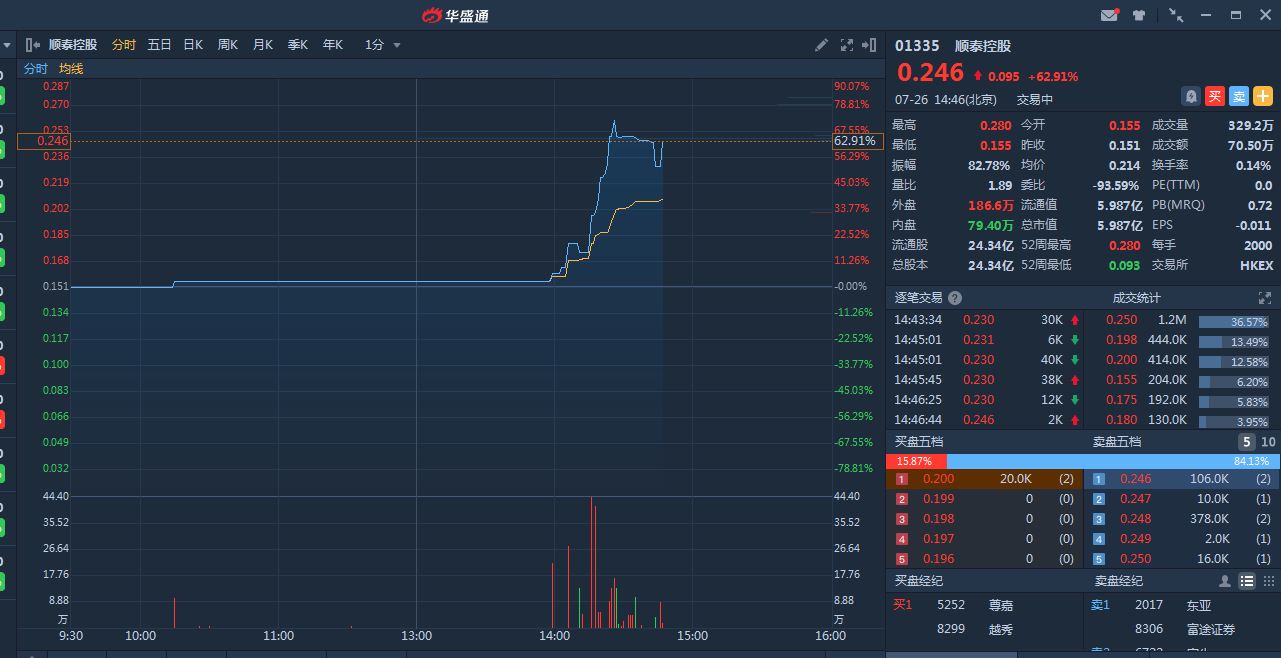Image resolution: width=1281 pixels, height=658 pixels.
Task: Open the messages envelope icon
Action: (1109, 15)
